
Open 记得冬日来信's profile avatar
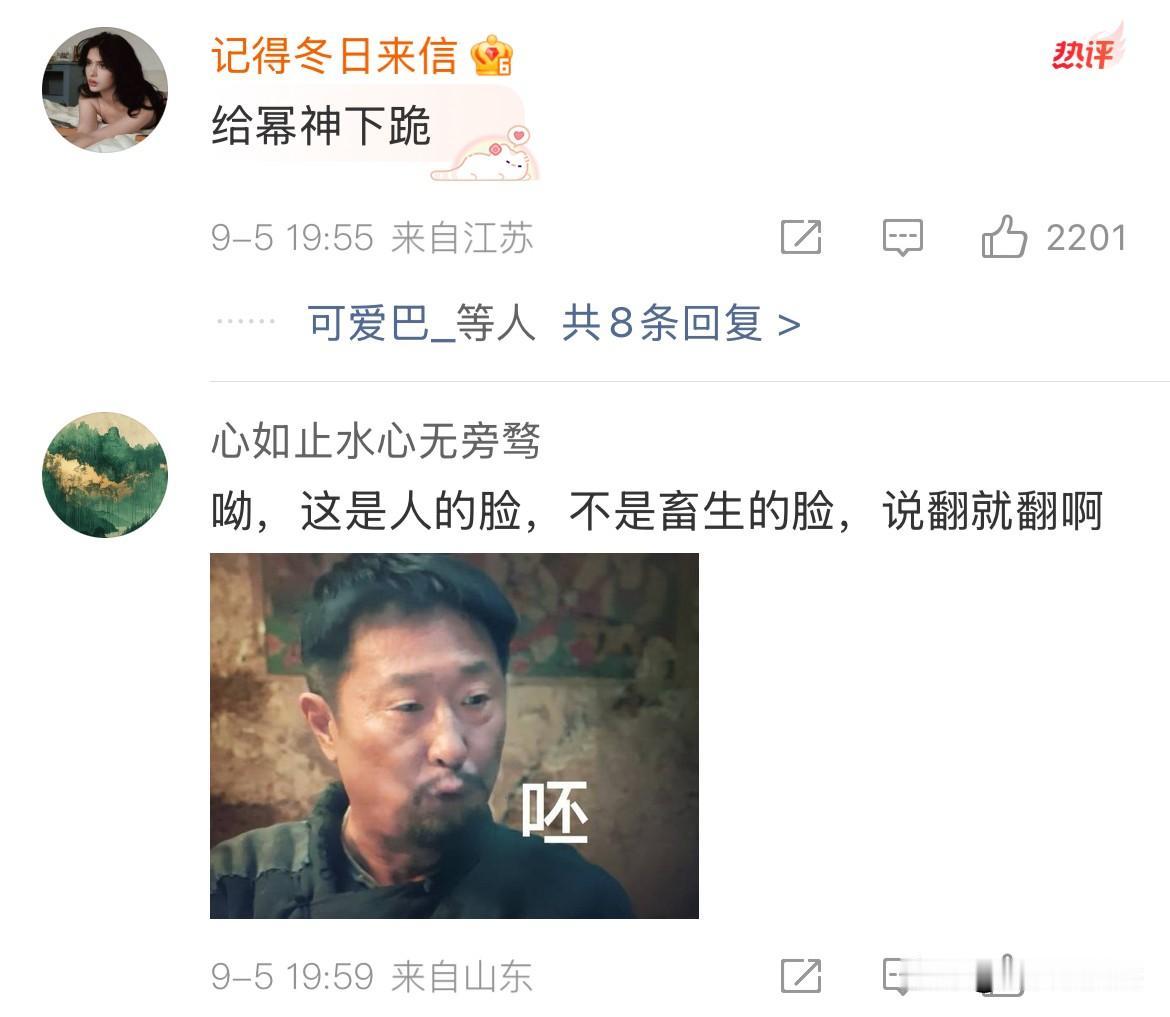click(x=104, y=90)
